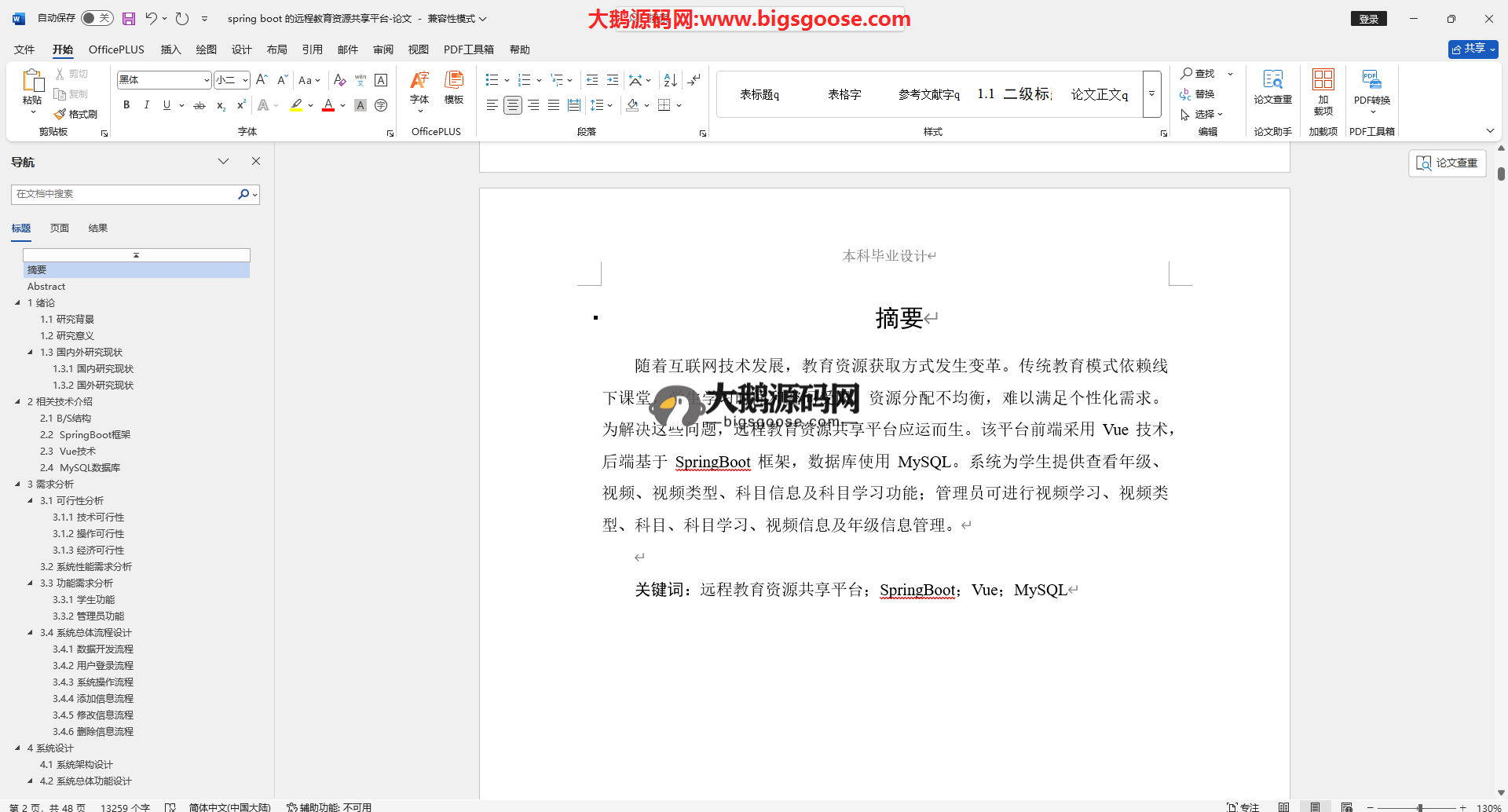The height and width of the screenshot is (812, 1508).
Task: Click the bullet list icon
Action: point(492,80)
